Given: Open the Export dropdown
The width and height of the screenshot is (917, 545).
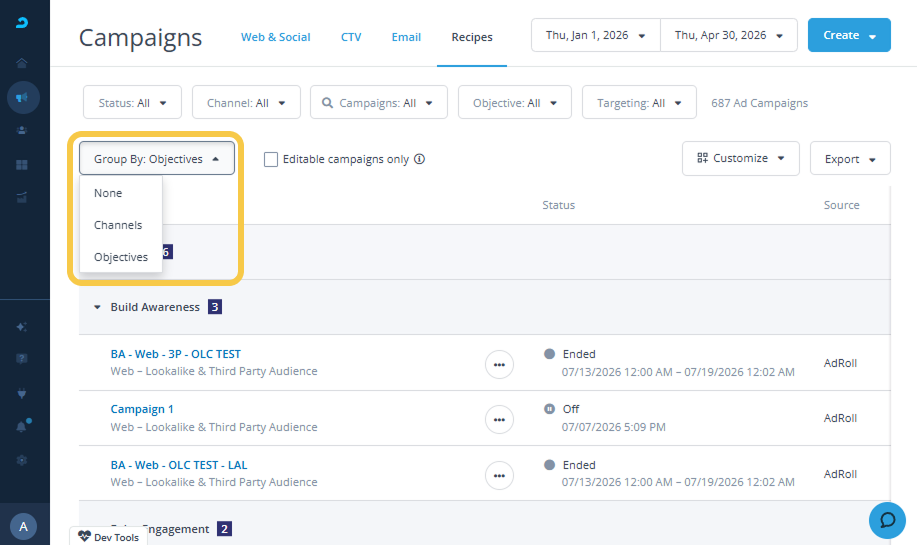Looking at the screenshot, I should point(850,158).
